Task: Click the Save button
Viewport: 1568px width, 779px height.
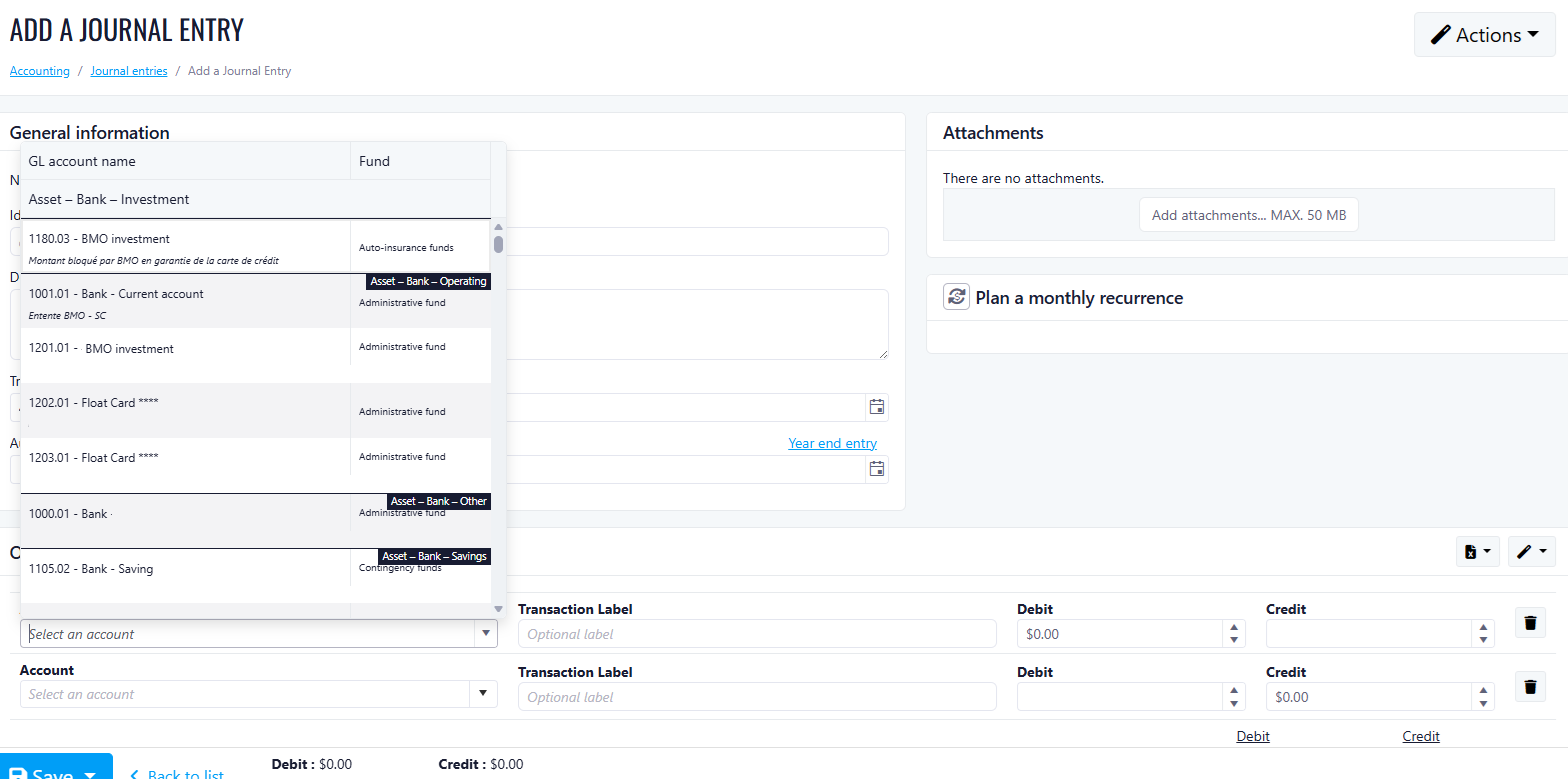Action: tap(55, 768)
